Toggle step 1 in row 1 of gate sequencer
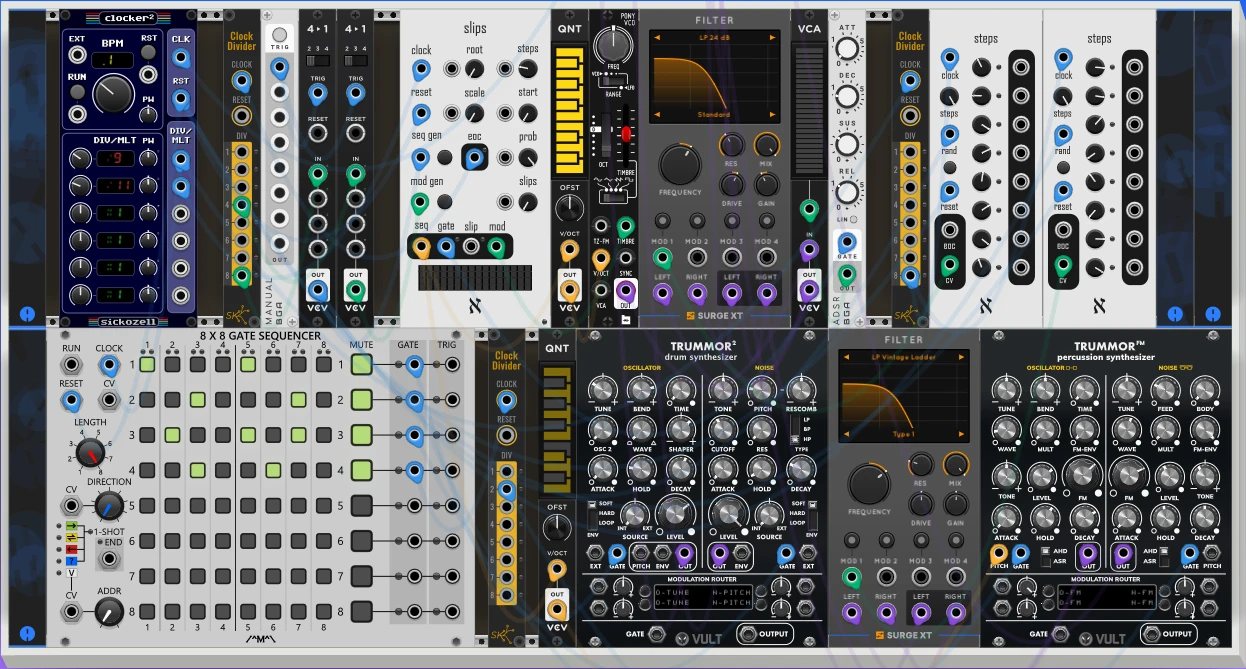The height and width of the screenshot is (669, 1246). (x=148, y=365)
